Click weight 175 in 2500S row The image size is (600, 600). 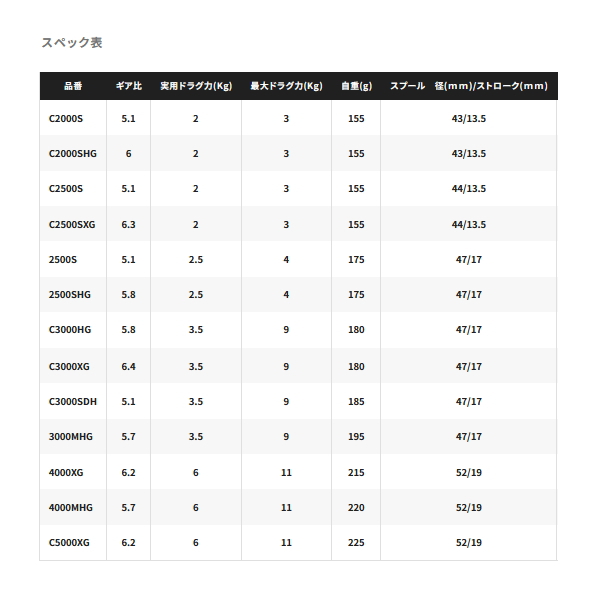pos(356,260)
